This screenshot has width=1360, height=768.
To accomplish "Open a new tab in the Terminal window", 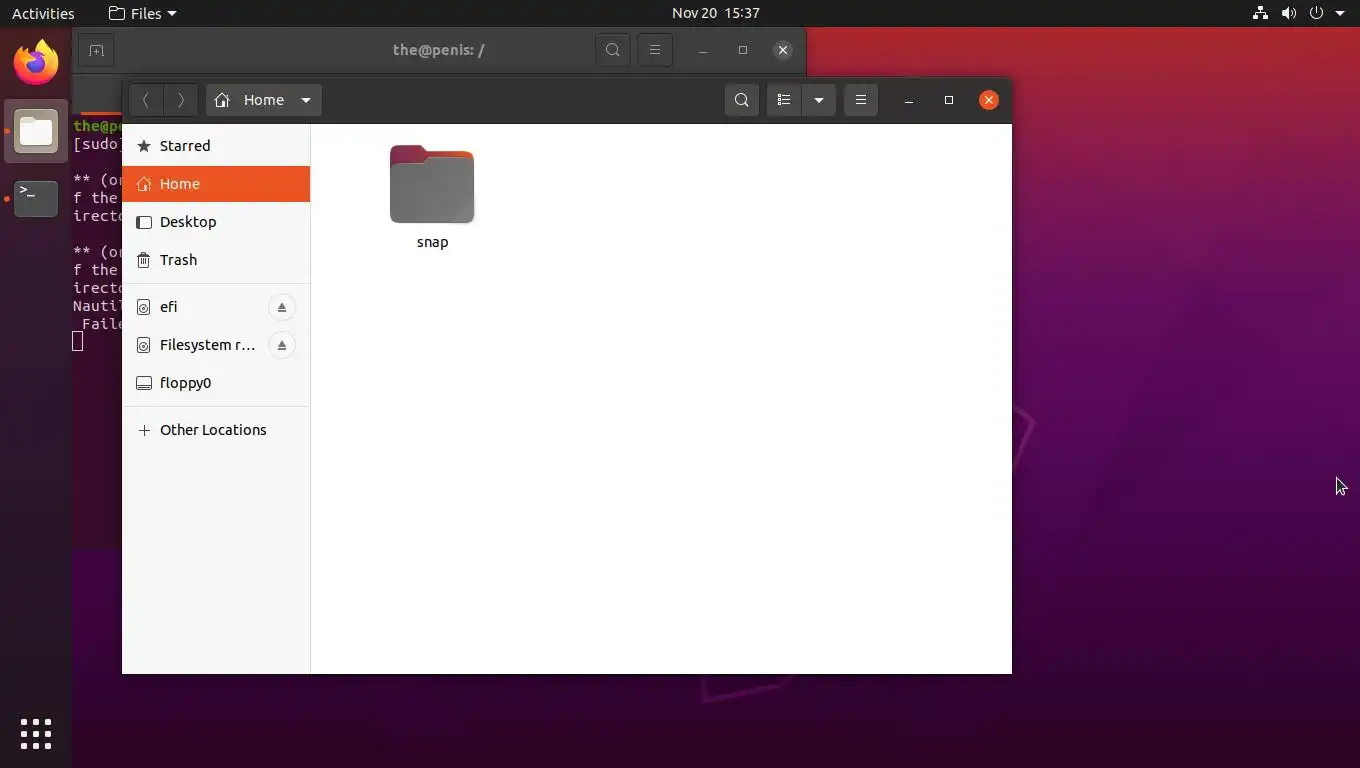I will (x=96, y=50).
